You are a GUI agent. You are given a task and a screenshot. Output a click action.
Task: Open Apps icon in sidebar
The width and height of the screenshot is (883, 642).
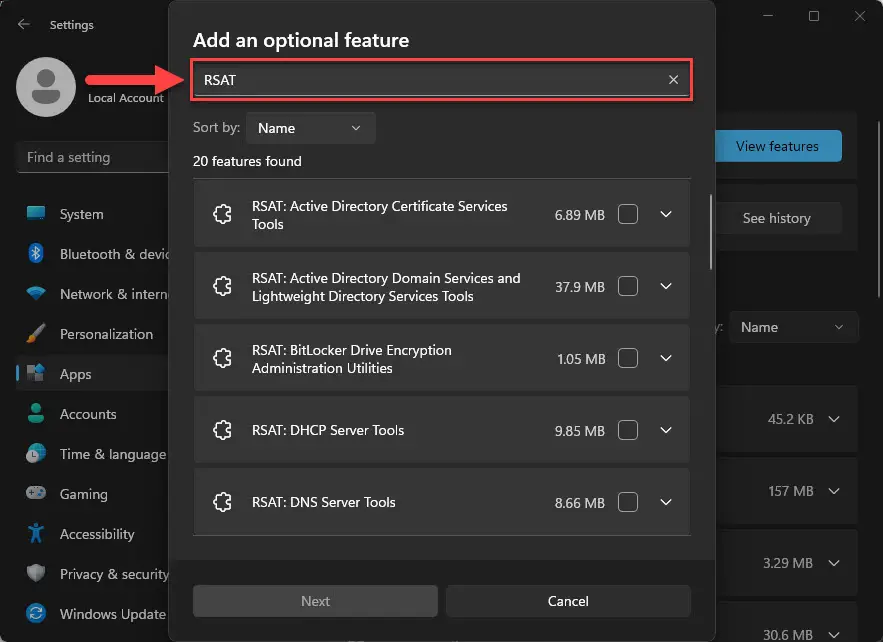click(36, 373)
